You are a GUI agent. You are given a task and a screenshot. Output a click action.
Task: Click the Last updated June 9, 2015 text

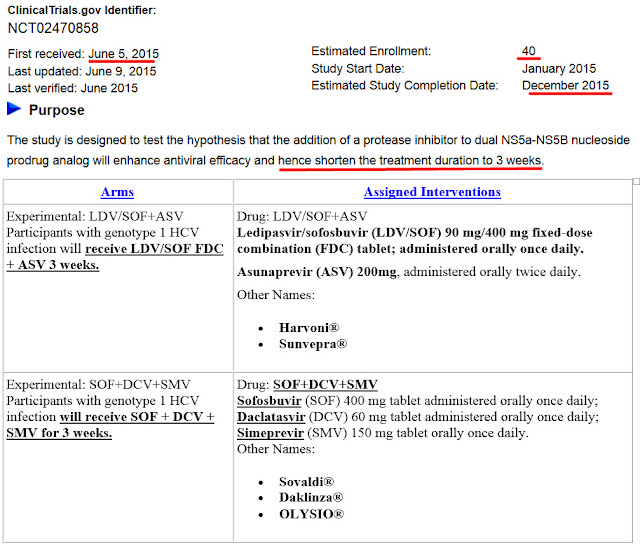pyautogui.click(x=82, y=71)
